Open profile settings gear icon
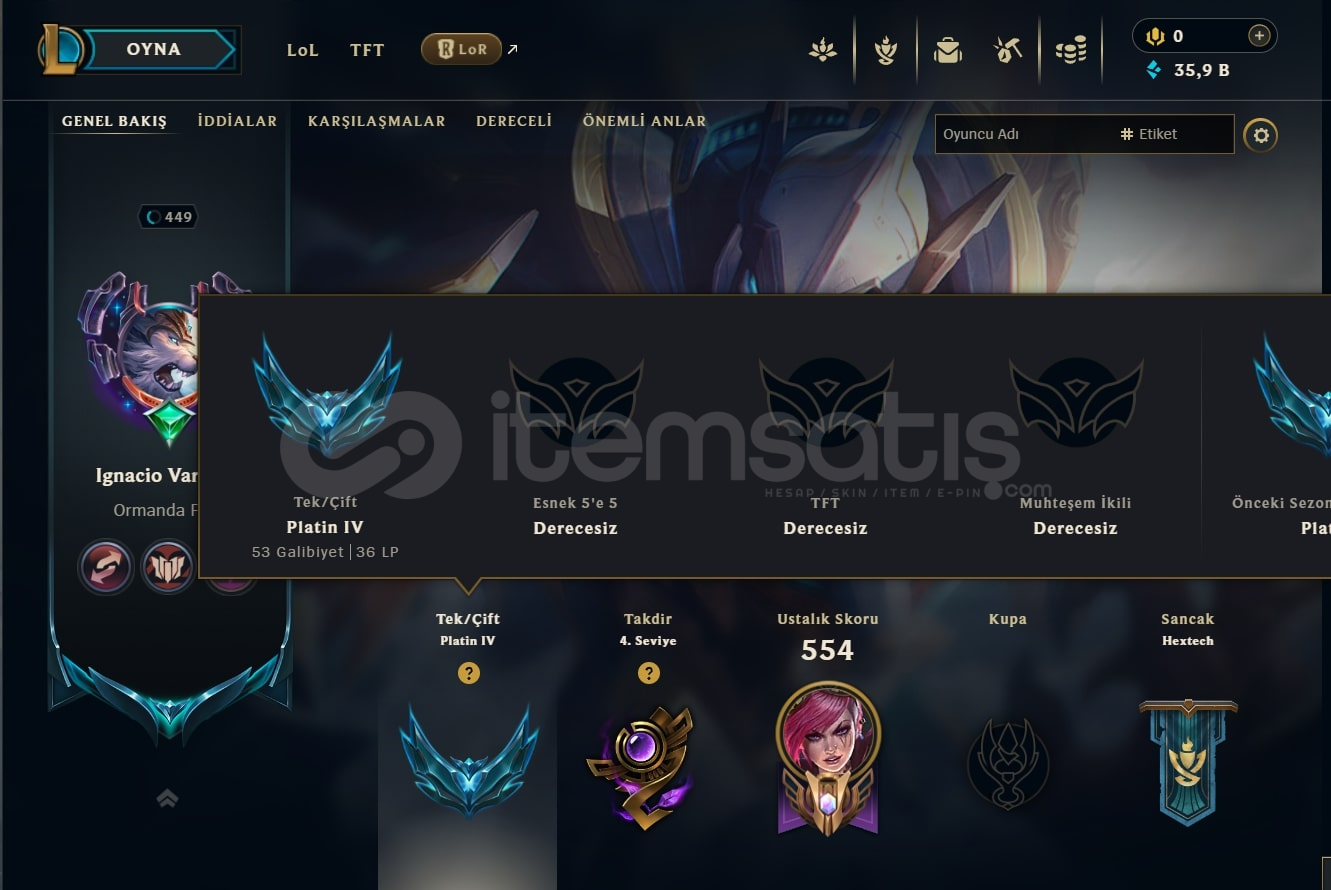The width and height of the screenshot is (1331, 890). pyautogui.click(x=1261, y=135)
